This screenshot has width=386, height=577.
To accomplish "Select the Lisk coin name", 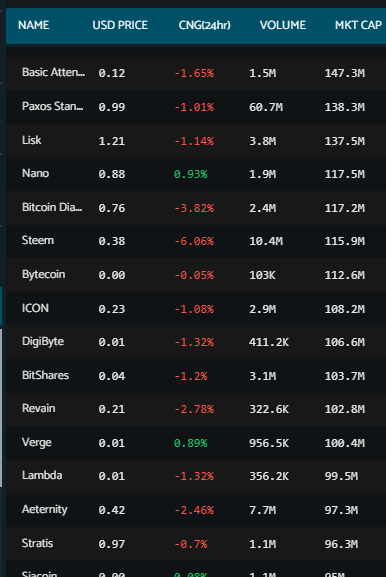I will pos(32,140).
